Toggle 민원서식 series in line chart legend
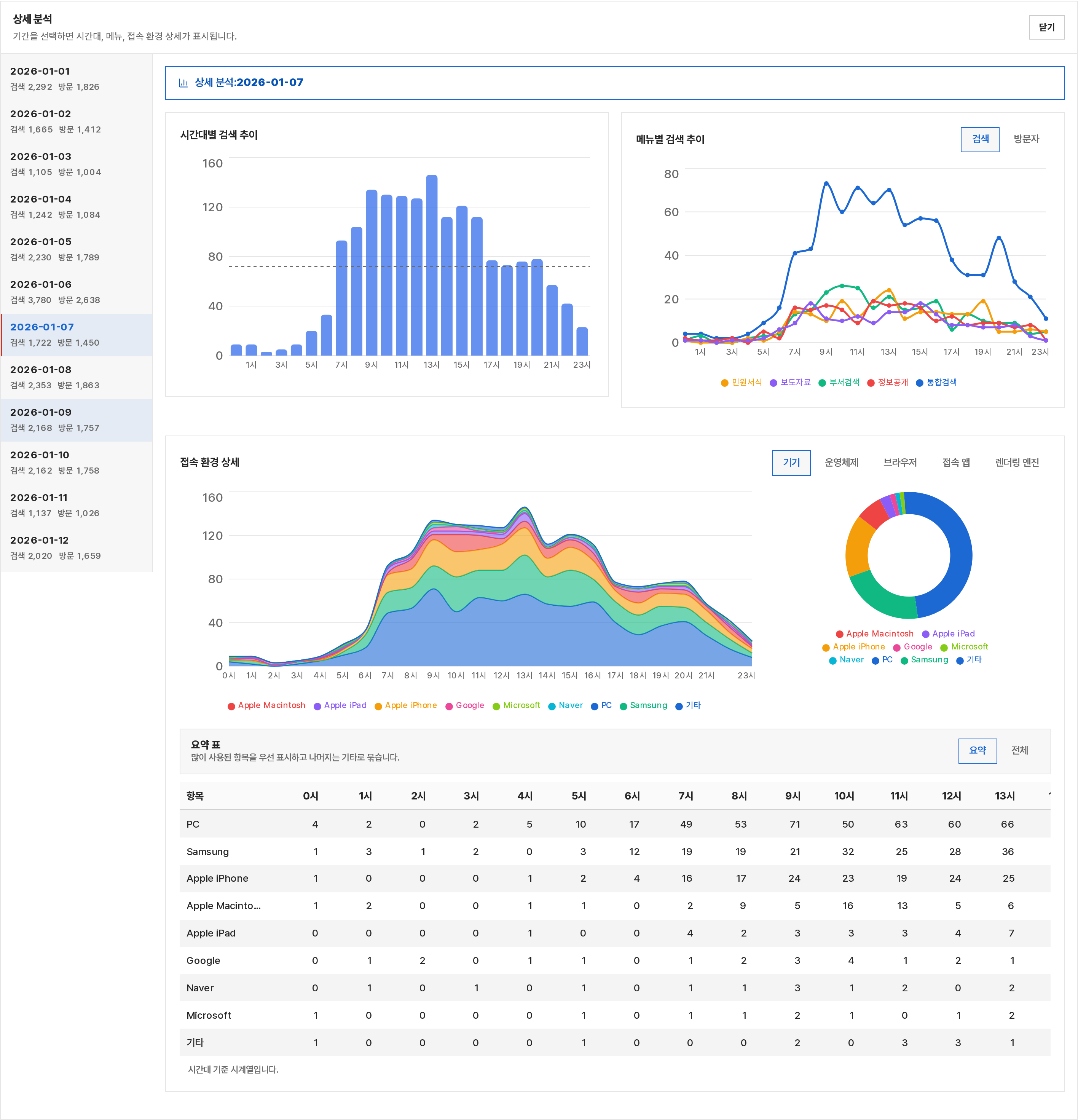Screen dimensions: 1078x1120 point(742,382)
